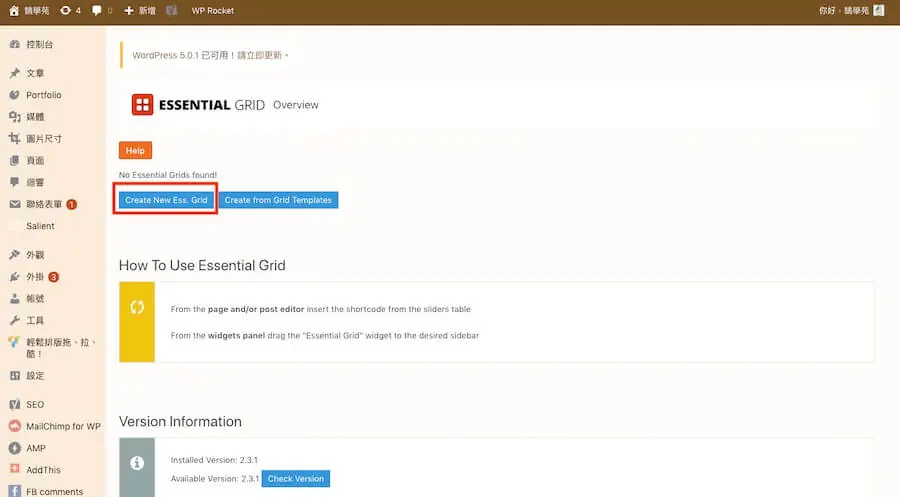Viewport: 900px width, 497px height.
Task: Click the 'Version Information' heading
Action: tap(180, 421)
